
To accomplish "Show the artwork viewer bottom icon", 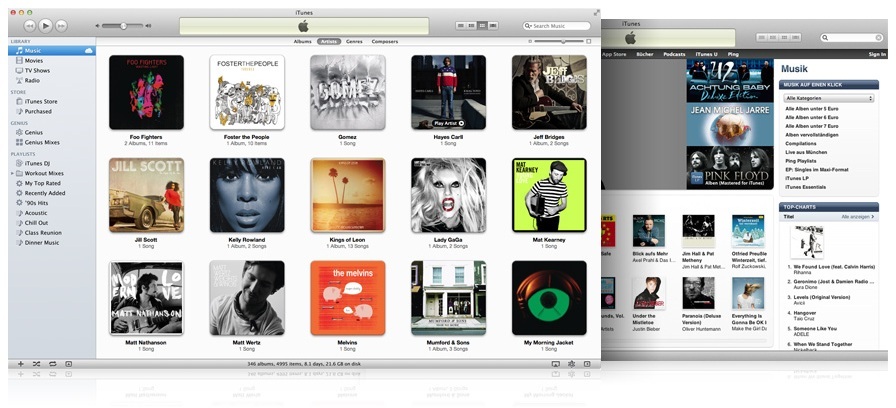I will pos(69,364).
